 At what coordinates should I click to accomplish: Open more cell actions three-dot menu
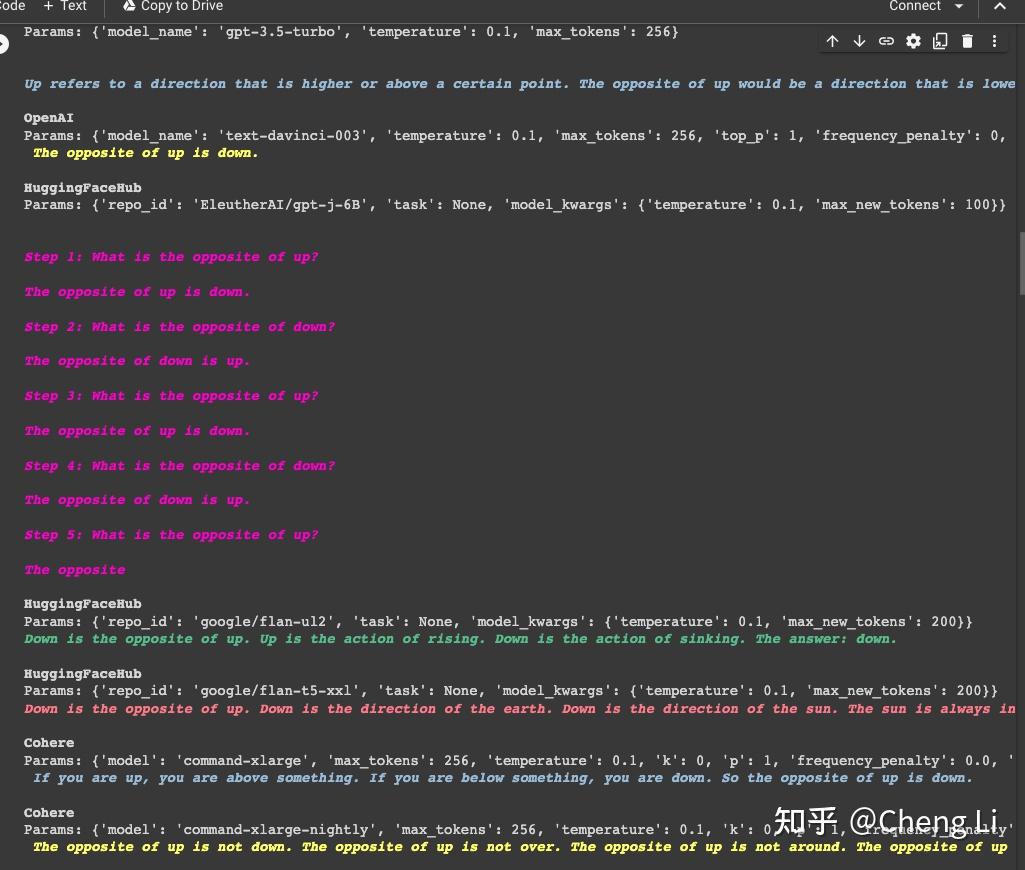tap(994, 41)
